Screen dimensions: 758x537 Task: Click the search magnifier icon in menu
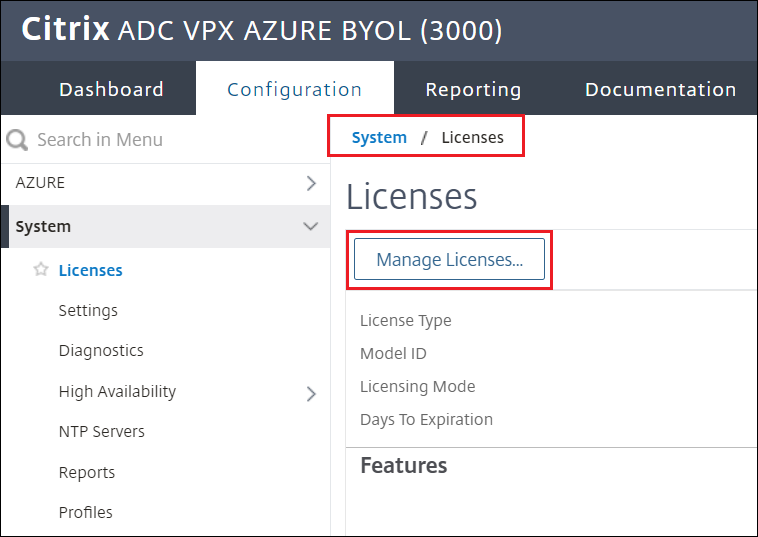pyautogui.click(x=17, y=140)
